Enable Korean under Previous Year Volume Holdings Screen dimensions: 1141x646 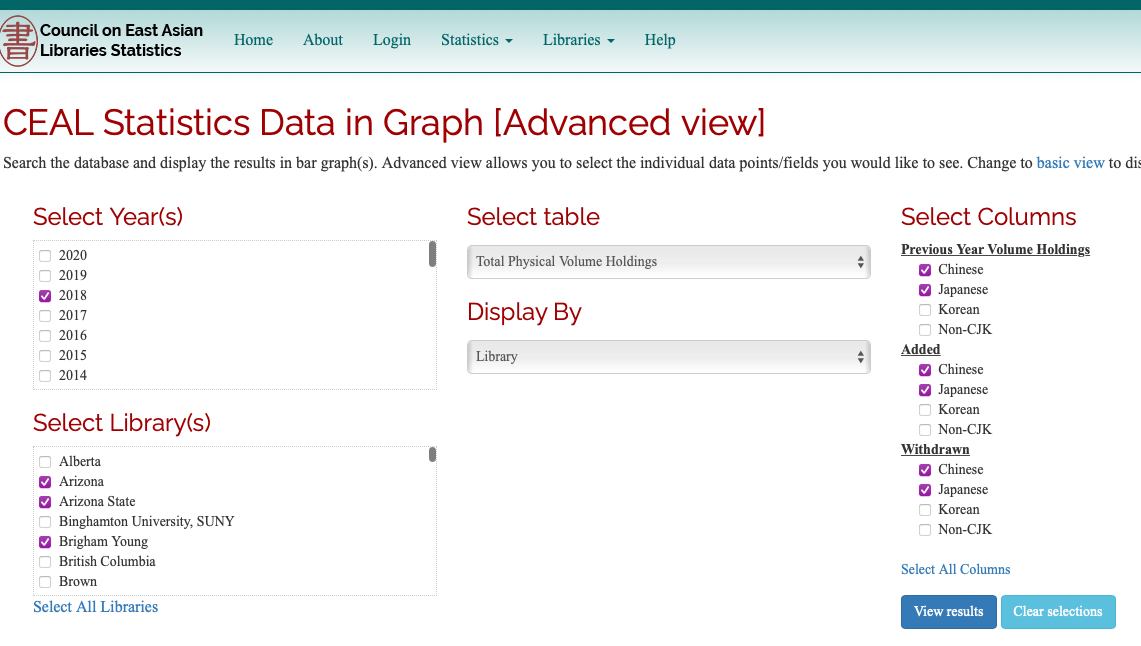[x=925, y=310]
